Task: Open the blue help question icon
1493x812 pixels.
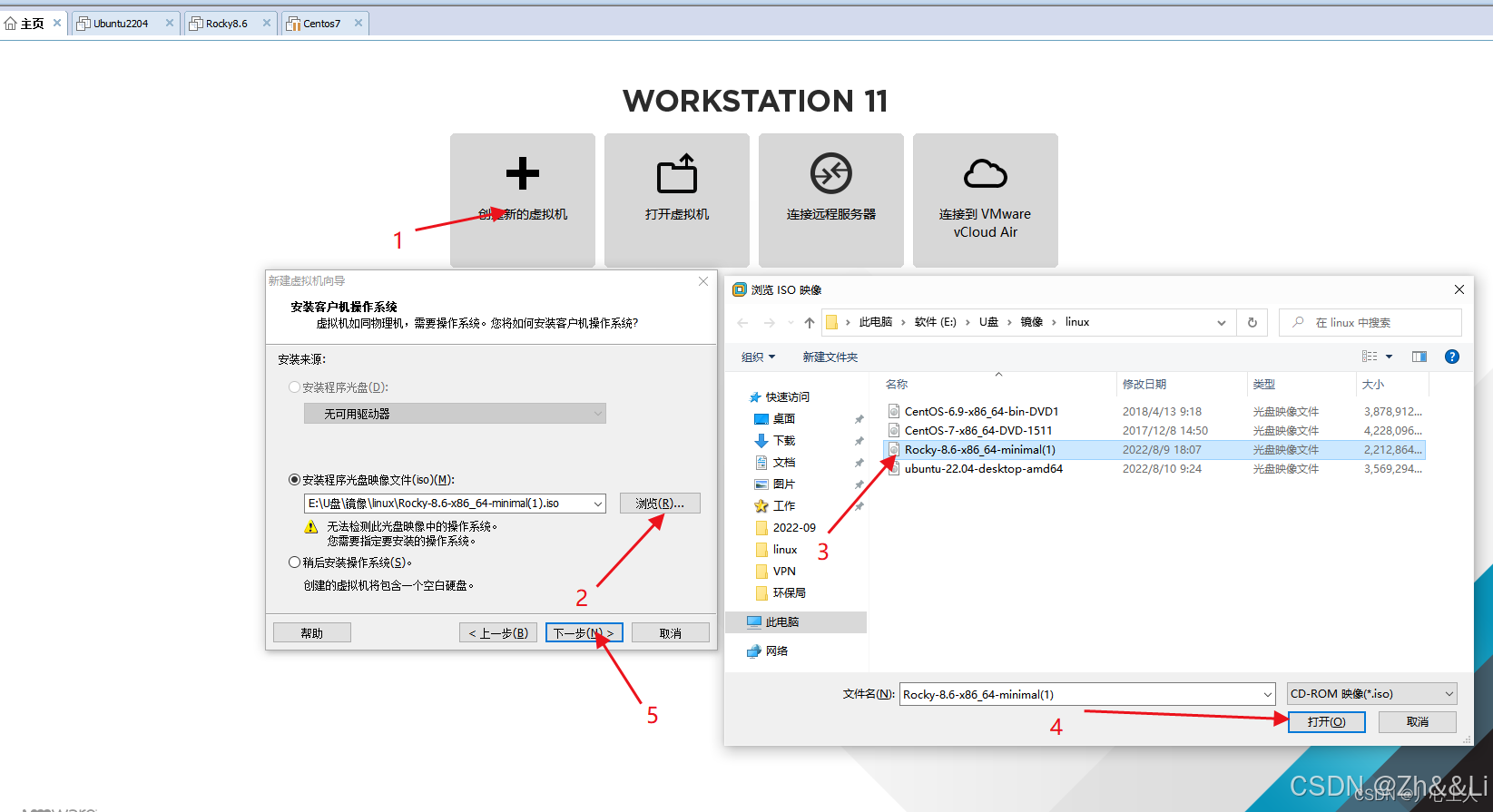Action: 1452,357
